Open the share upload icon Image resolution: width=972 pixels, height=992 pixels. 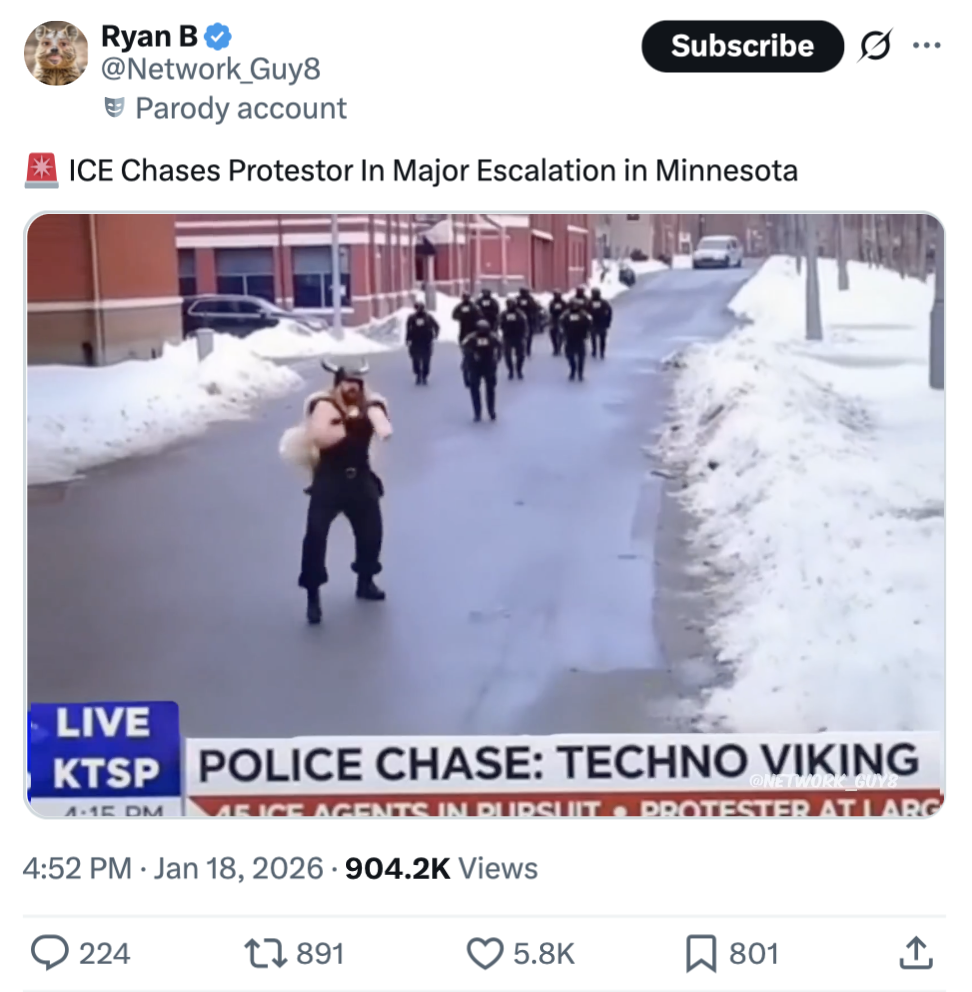click(x=916, y=953)
